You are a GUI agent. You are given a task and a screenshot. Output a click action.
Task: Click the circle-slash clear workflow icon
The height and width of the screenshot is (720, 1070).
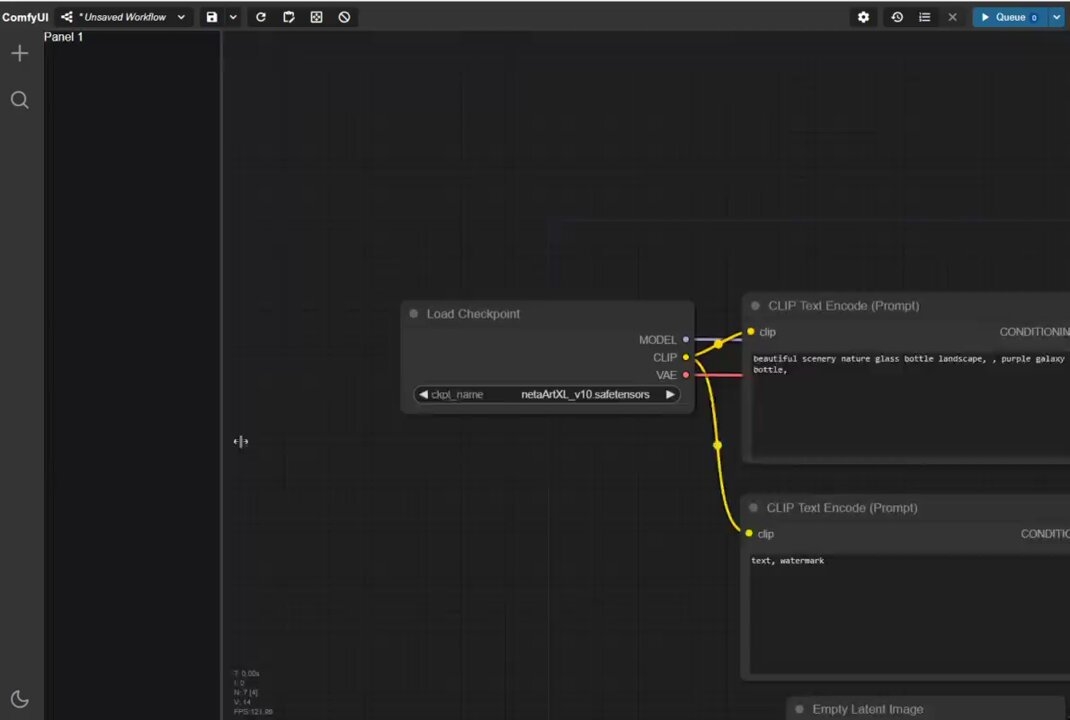point(344,17)
